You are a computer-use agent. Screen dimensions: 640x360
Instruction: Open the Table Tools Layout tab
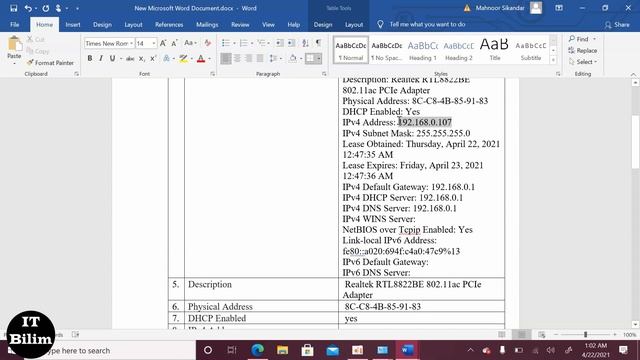tap(354, 24)
